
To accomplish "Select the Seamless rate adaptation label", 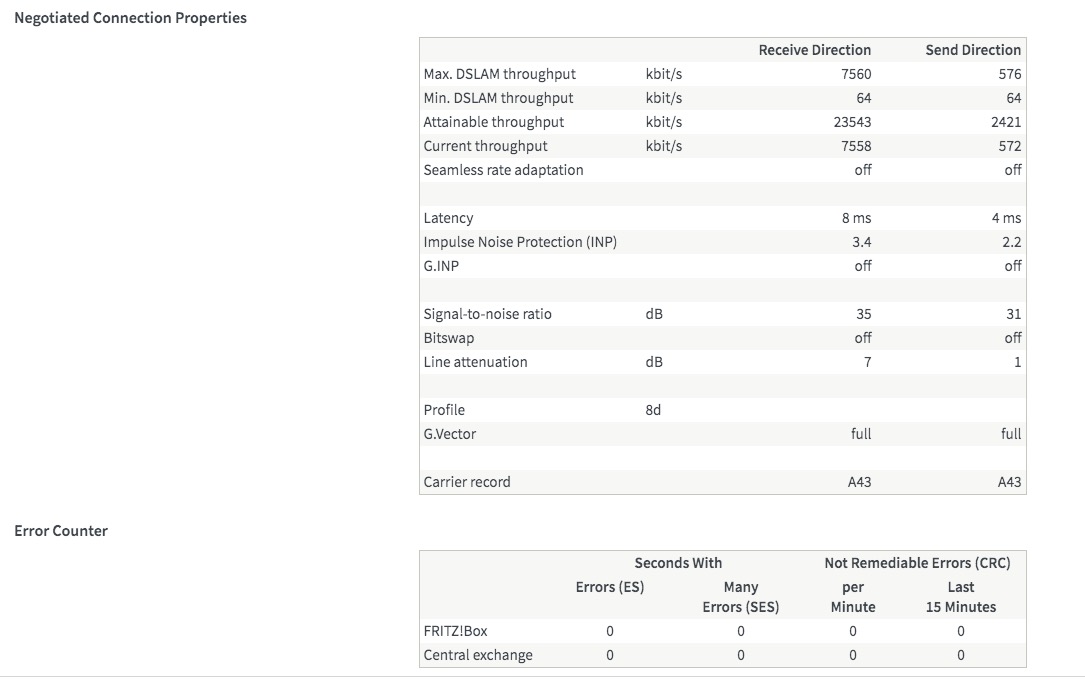I will (x=503, y=170).
